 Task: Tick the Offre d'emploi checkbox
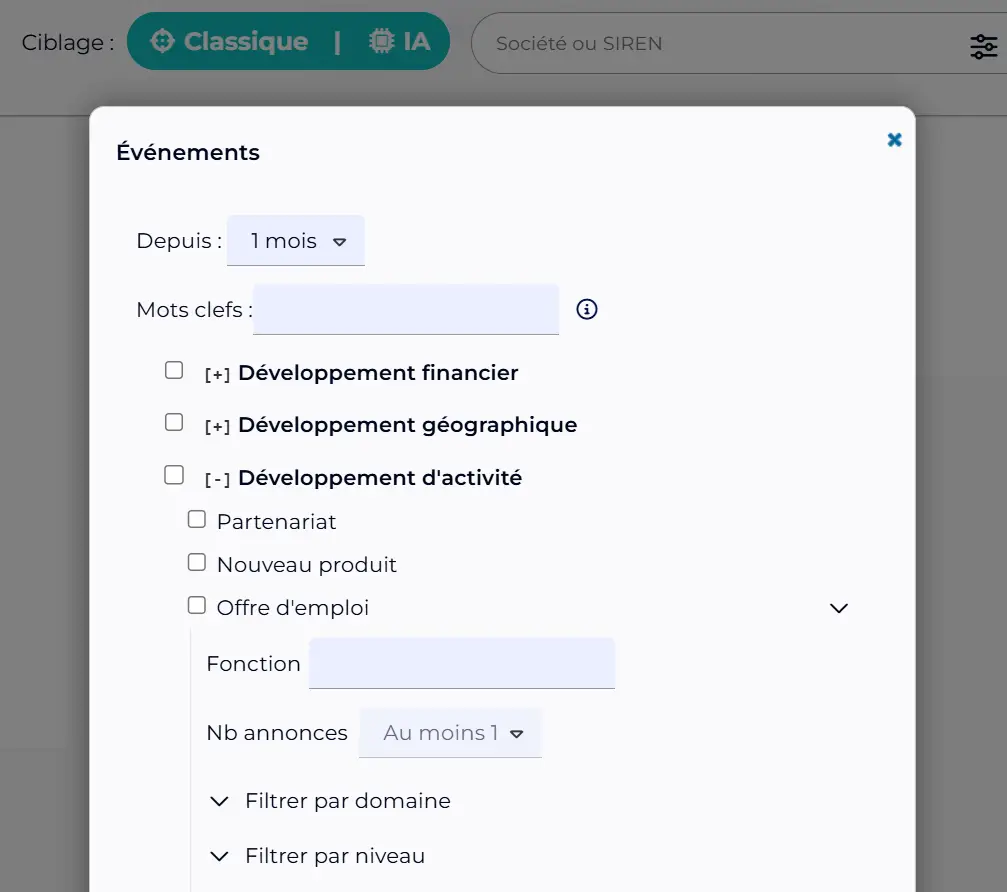click(x=197, y=605)
